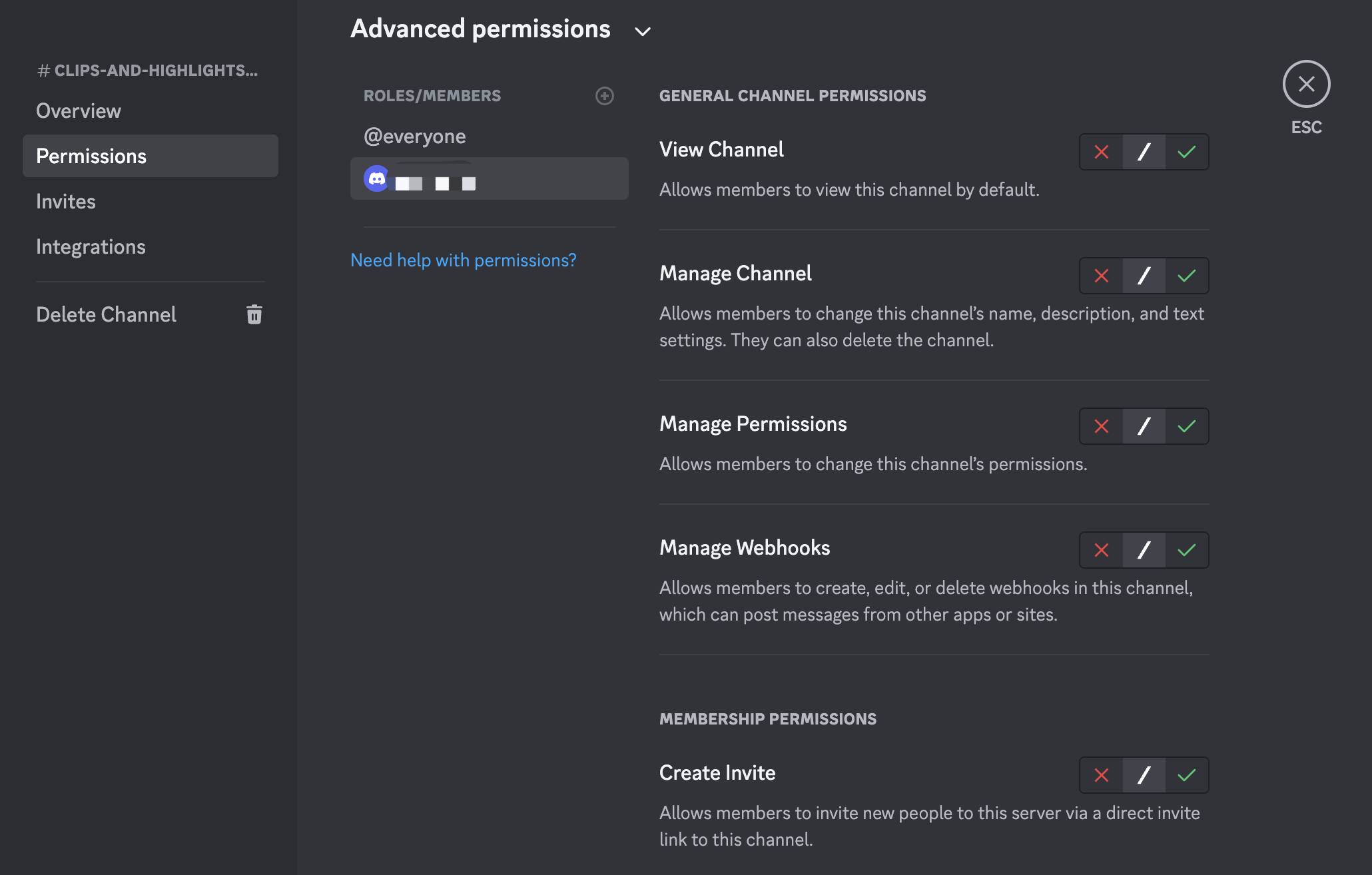Open Need help with permissions link
Viewport: 1372px width, 875px height.
(463, 260)
